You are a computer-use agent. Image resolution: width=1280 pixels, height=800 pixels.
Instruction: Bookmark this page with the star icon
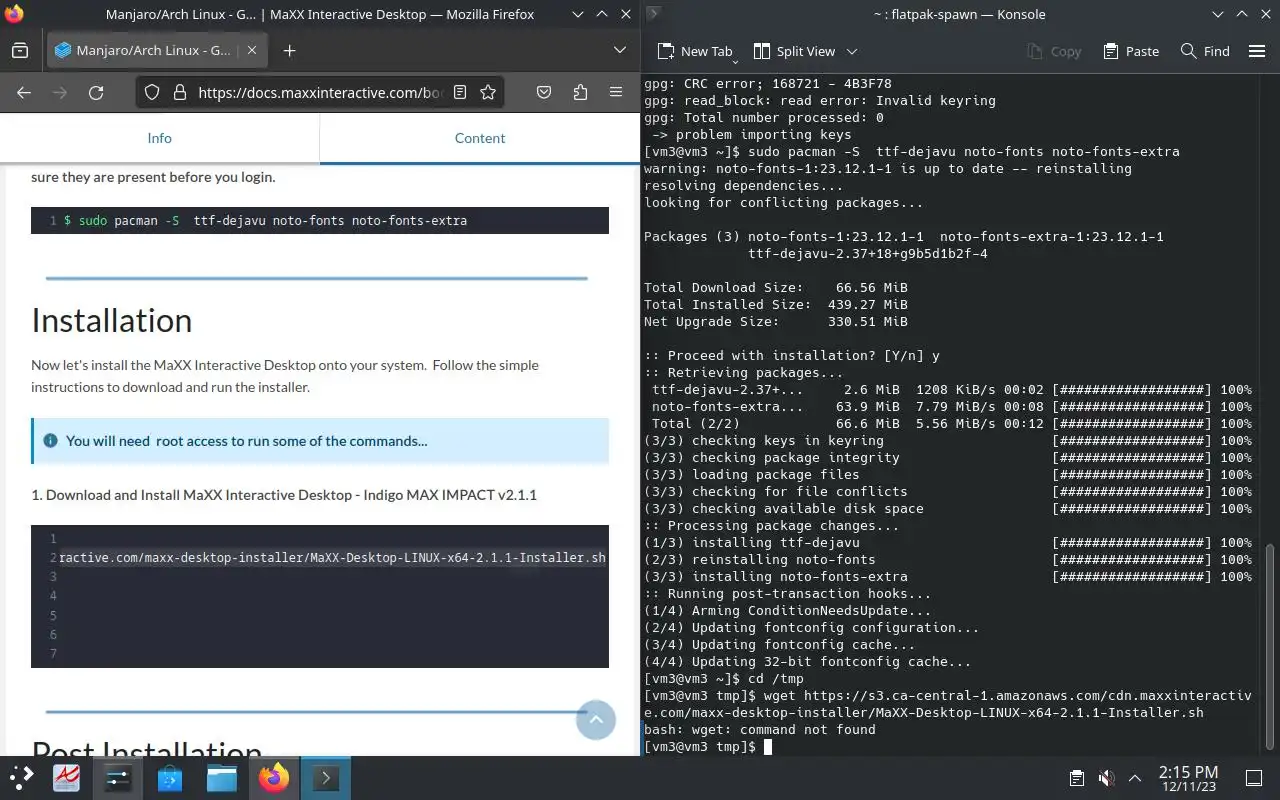[488, 92]
